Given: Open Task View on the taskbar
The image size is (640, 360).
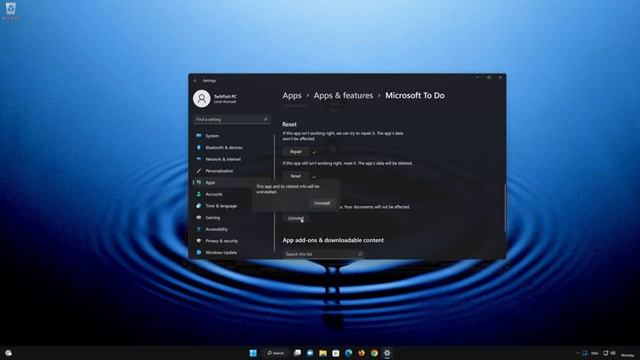Looking at the screenshot, I should coord(297,353).
